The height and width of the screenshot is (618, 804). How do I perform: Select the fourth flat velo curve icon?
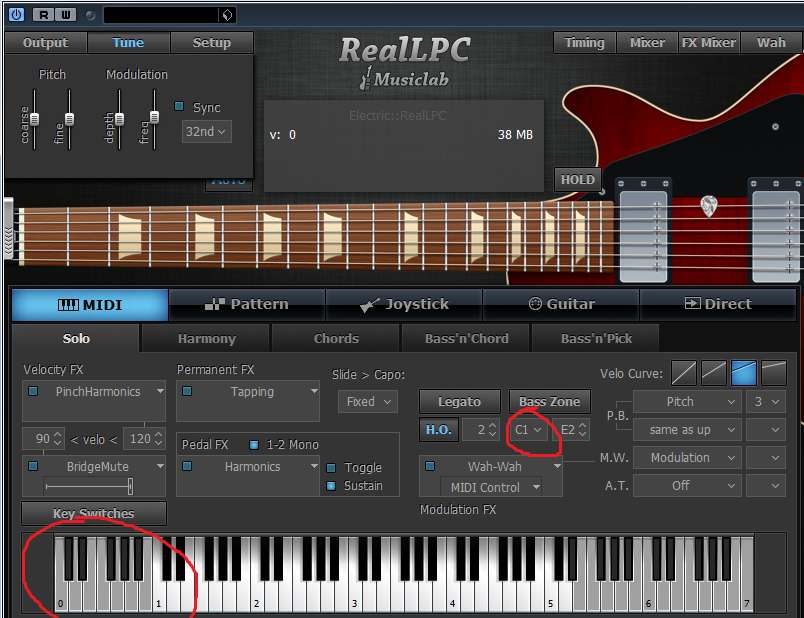point(774,373)
